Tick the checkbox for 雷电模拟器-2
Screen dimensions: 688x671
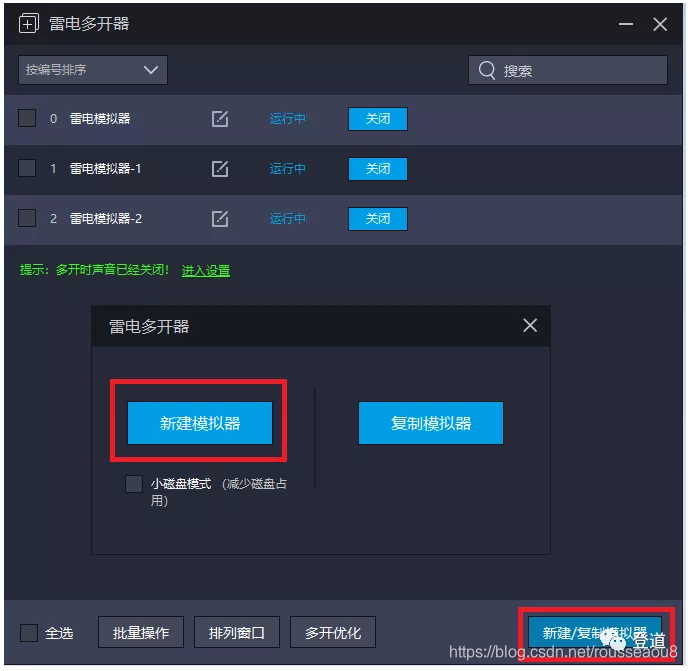27,219
